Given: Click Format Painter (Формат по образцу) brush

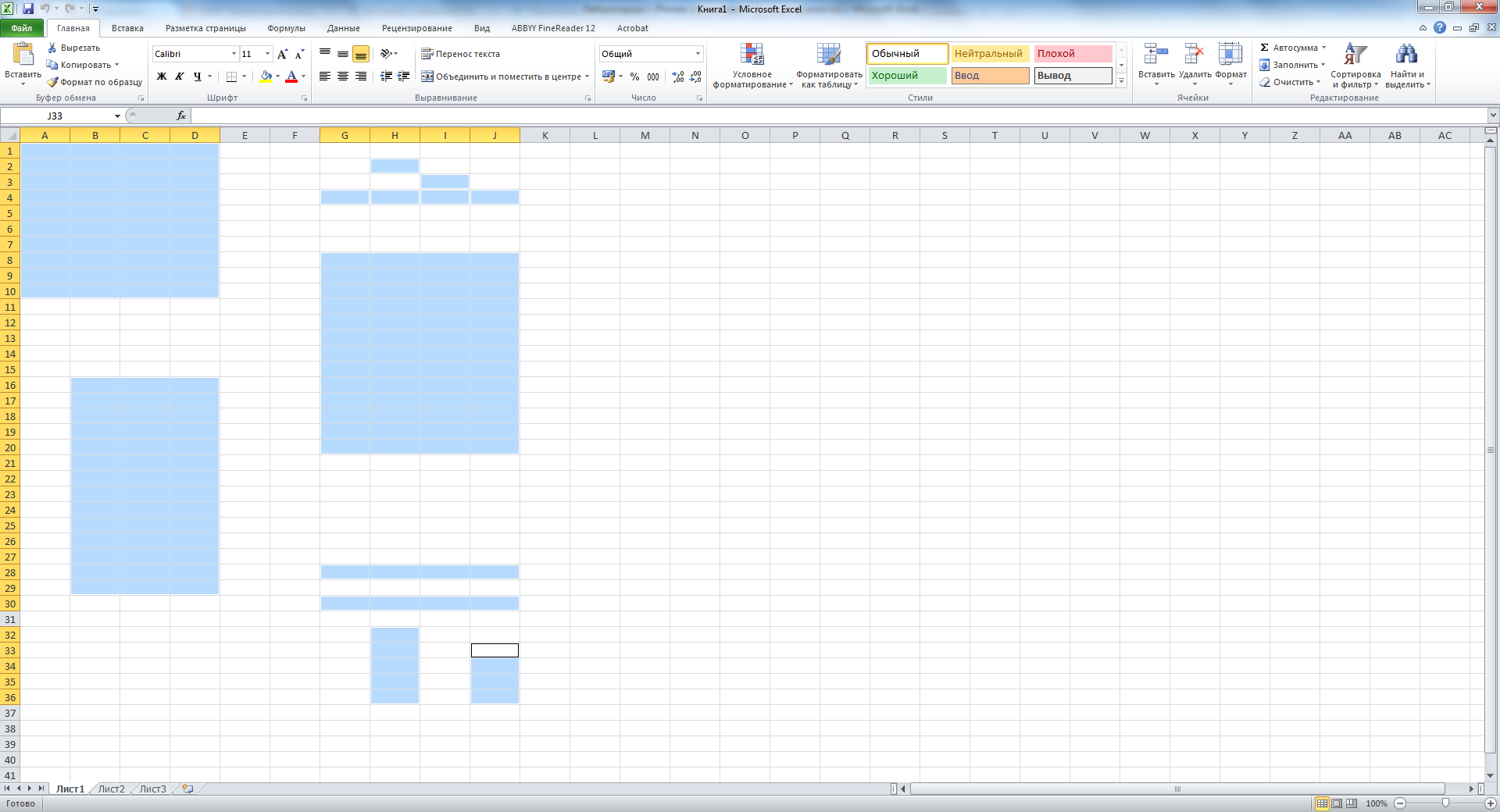Looking at the screenshot, I should [52, 82].
